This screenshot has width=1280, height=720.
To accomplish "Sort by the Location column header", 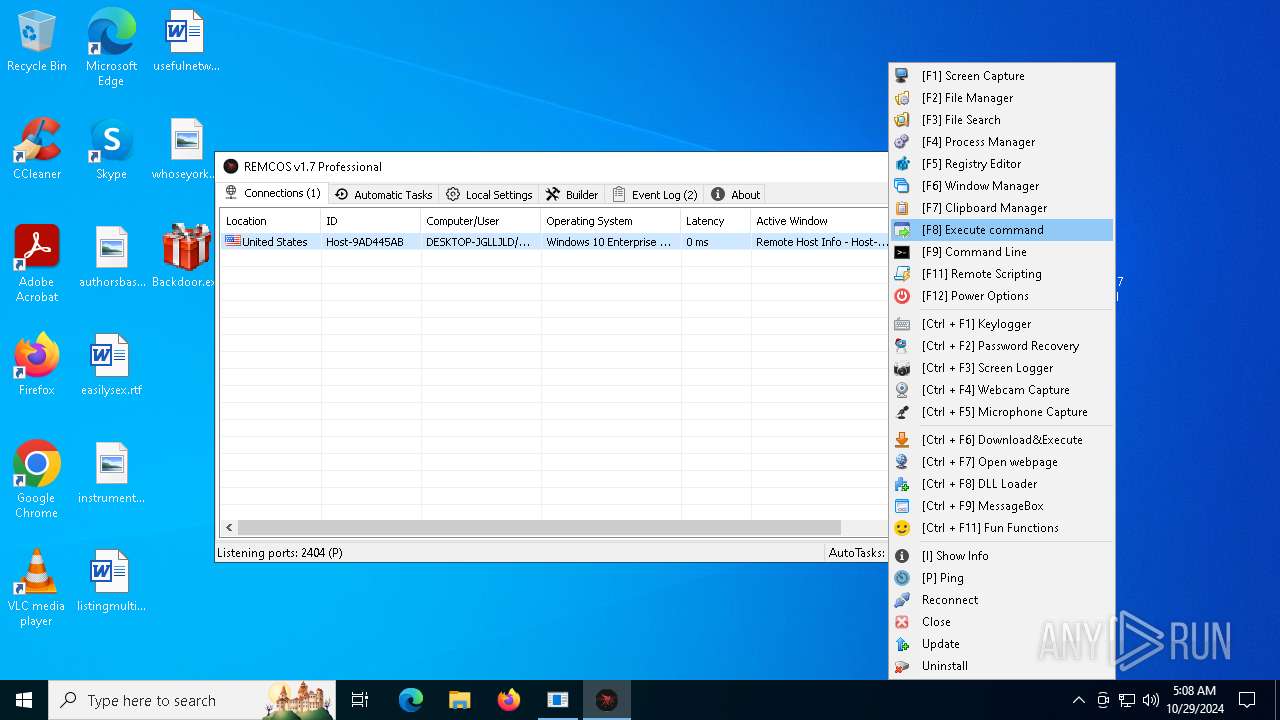I will click(x=270, y=221).
